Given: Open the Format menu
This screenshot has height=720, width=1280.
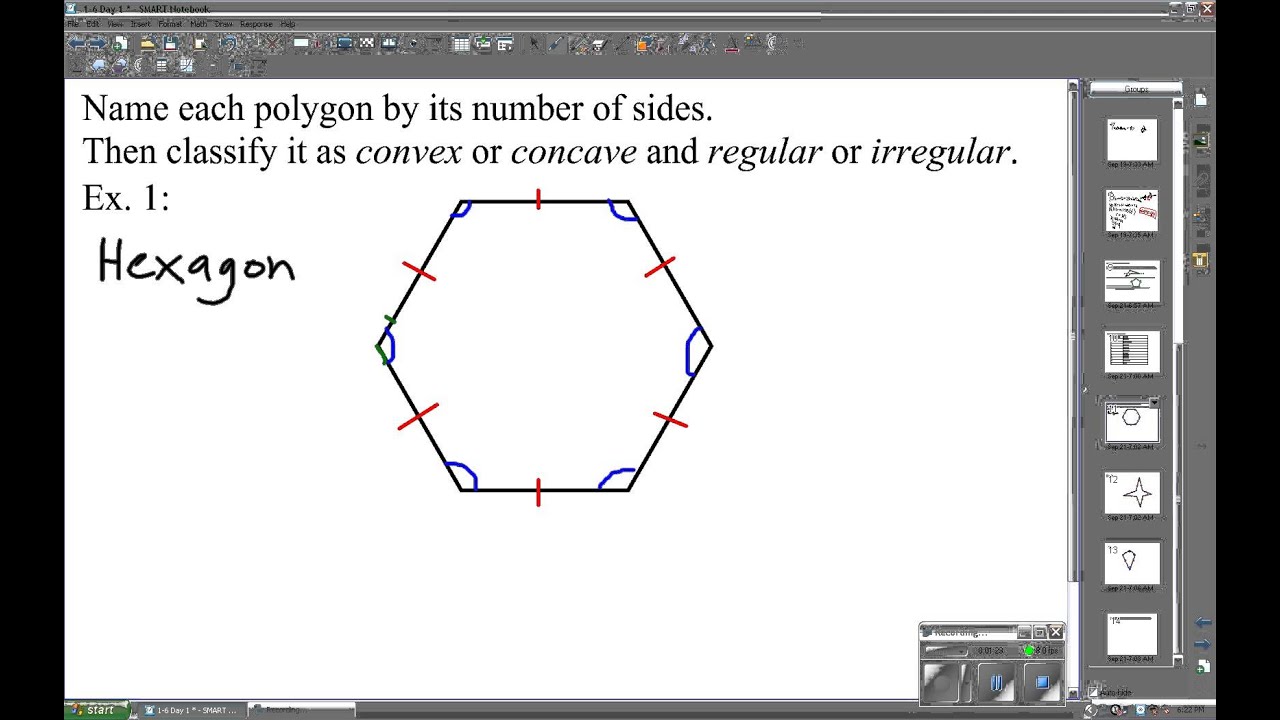Looking at the screenshot, I should point(170,23).
